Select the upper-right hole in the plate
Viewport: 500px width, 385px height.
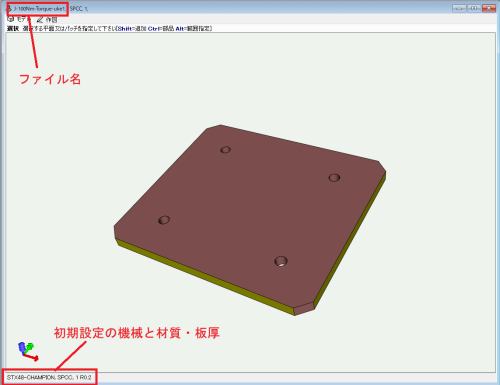click(x=334, y=178)
